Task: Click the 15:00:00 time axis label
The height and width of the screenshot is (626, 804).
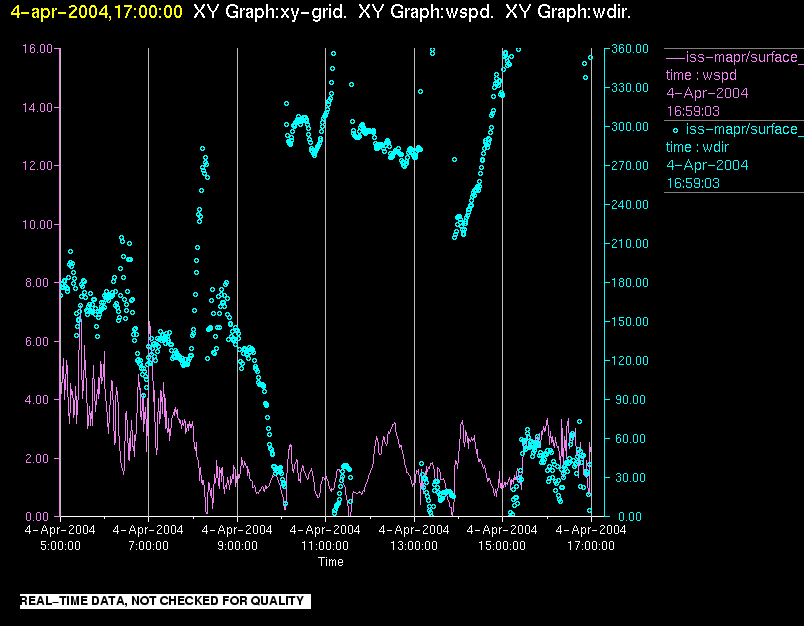Action: coord(502,546)
